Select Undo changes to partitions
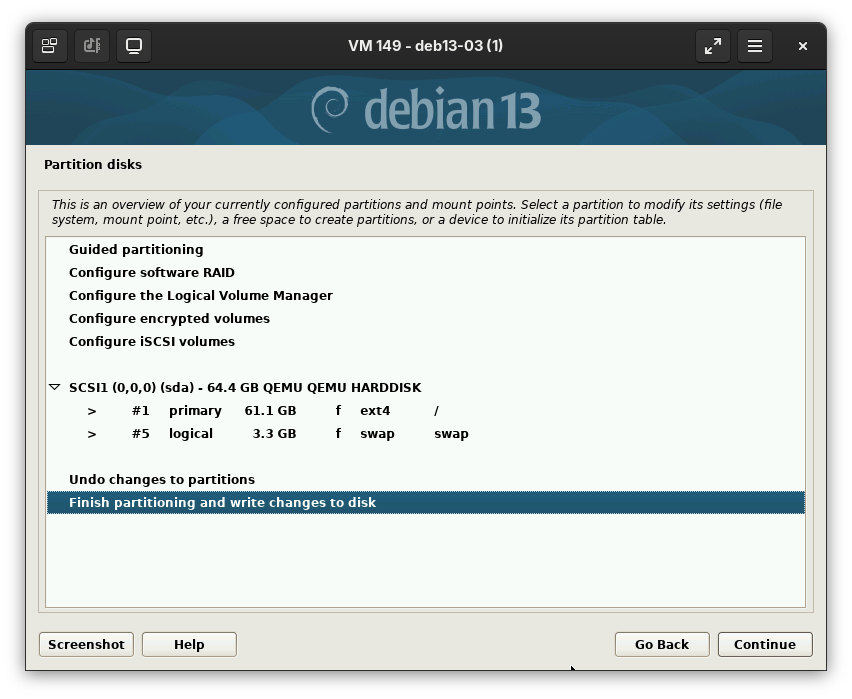The width and height of the screenshot is (852, 699). click(162, 479)
